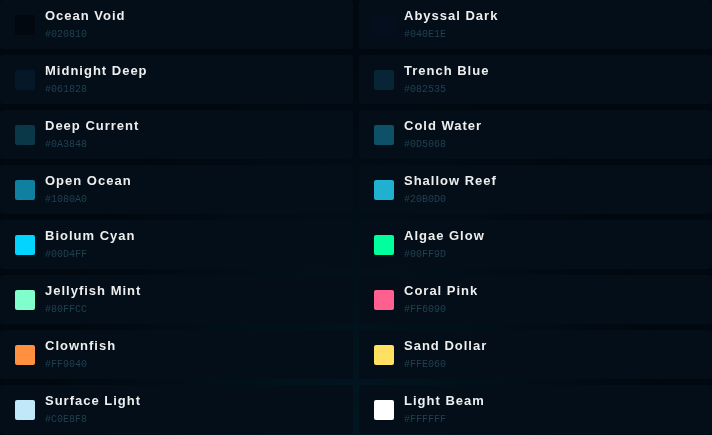The height and width of the screenshot is (435, 712).
Task: Select the Jellyfish Mint swatch
Action: click(25, 300)
